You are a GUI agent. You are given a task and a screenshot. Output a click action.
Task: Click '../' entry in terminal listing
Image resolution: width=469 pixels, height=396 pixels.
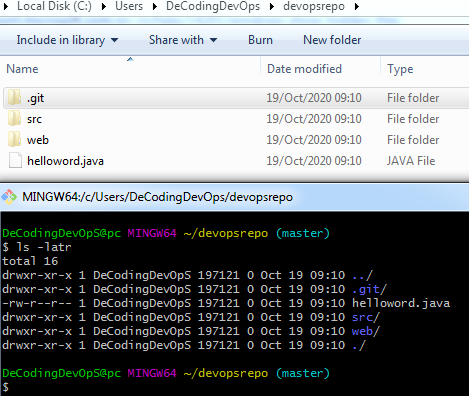coord(362,275)
